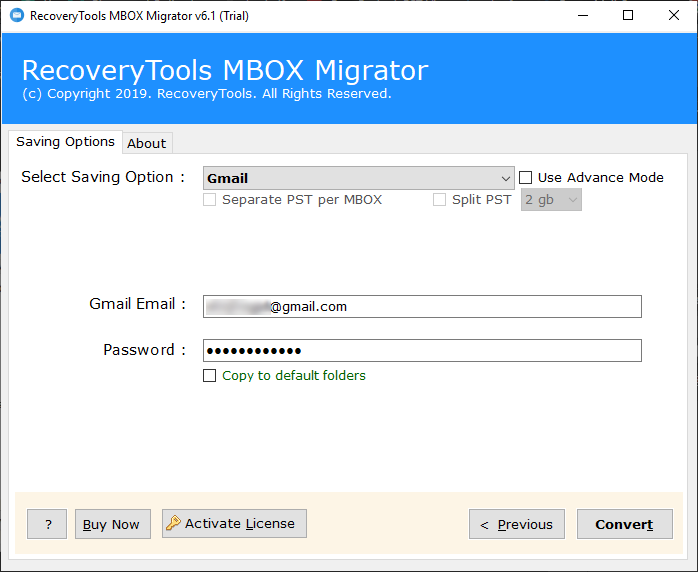Open the Select Saving Option dropdown
Image resolution: width=698 pixels, height=572 pixels.
tap(358, 178)
